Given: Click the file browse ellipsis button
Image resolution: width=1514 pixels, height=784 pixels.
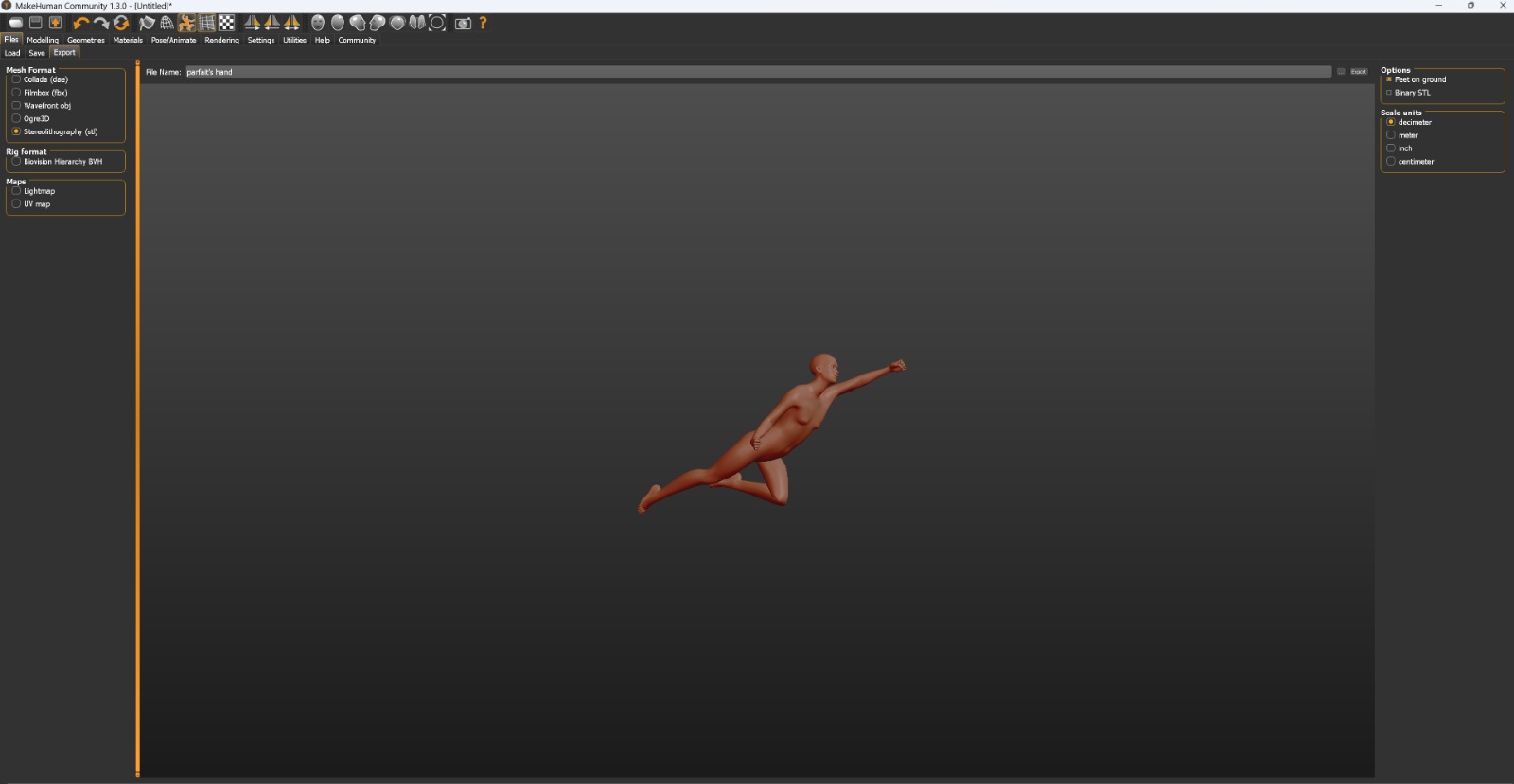Looking at the screenshot, I should (1341, 72).
